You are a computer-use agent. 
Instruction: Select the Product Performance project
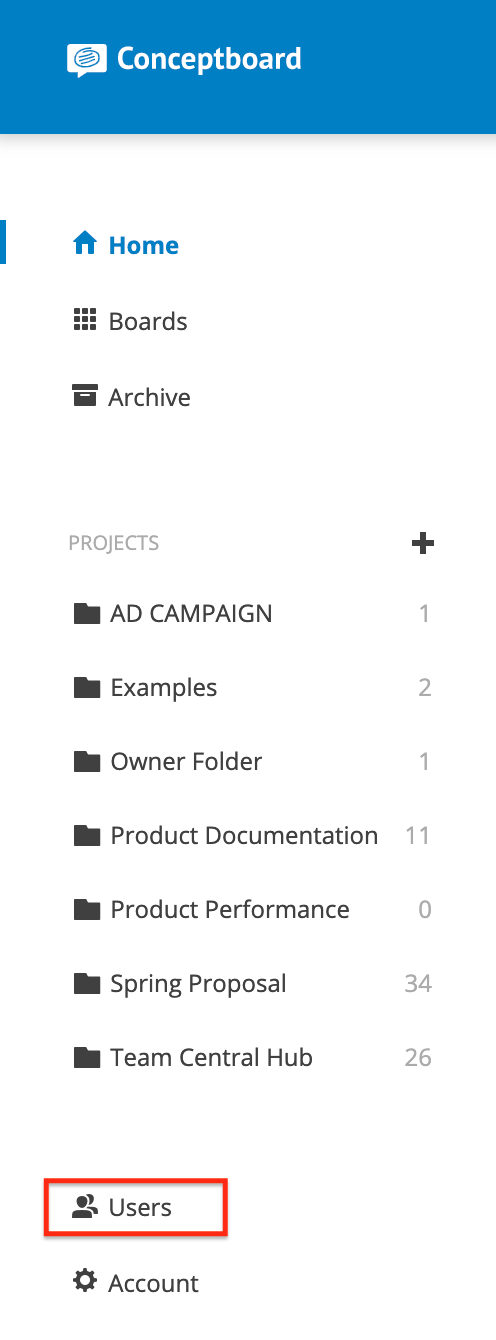click(252, 909)
